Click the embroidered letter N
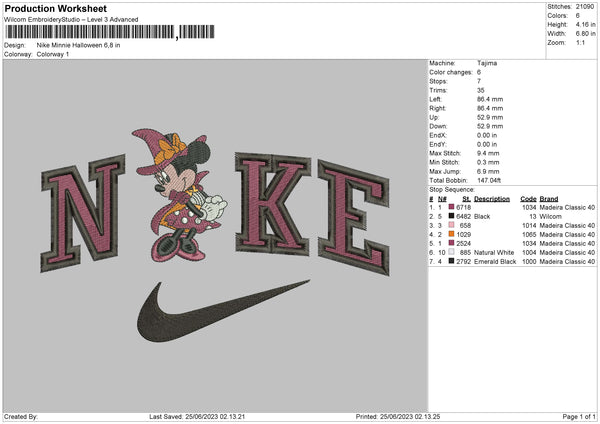The width and height of the screenshot is (600, 424). (83, 213)
